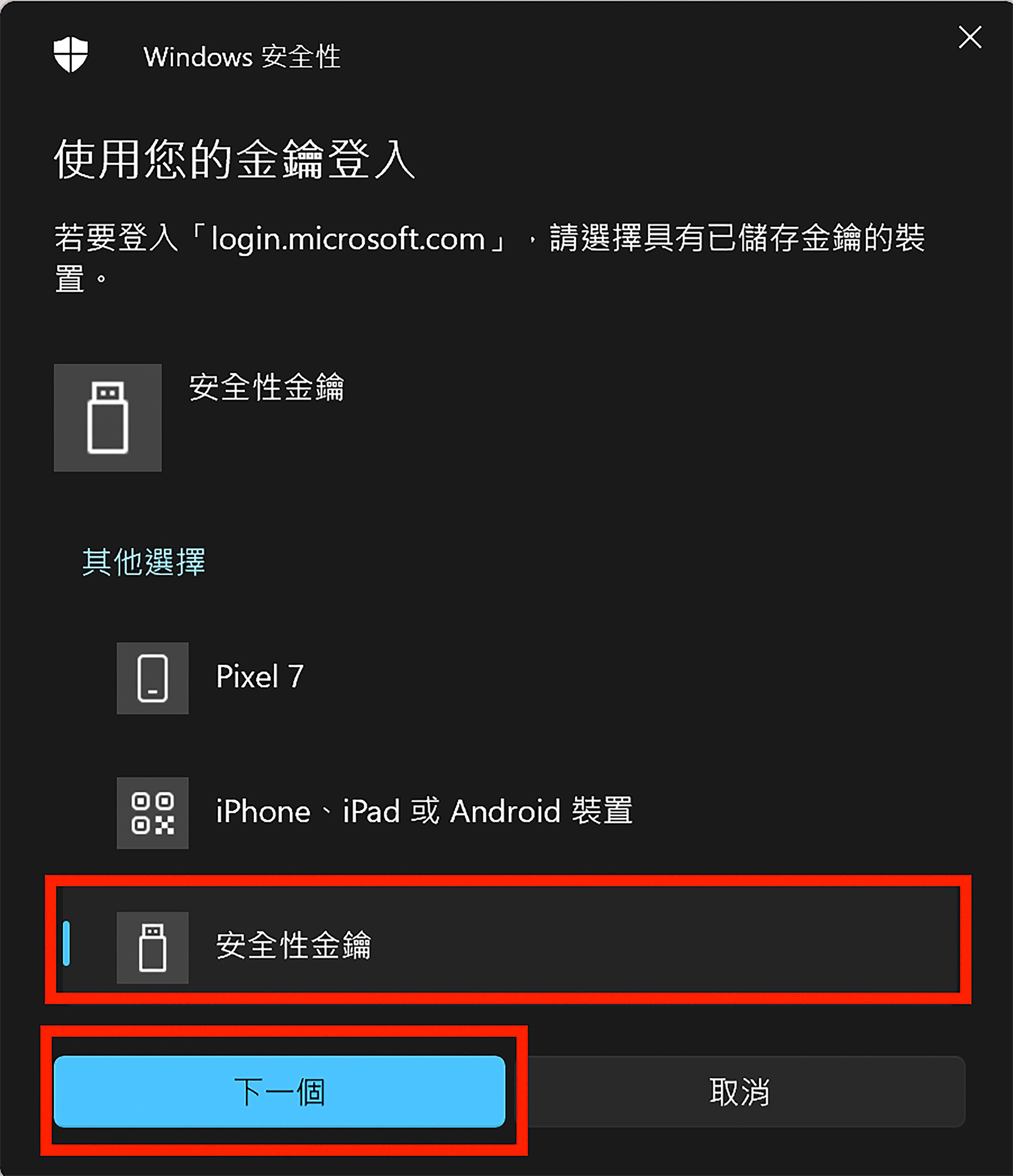Viewport: 1013px width, 1176px height.
Task: Select the large USB security key icon
Action: tap(107, 417)
